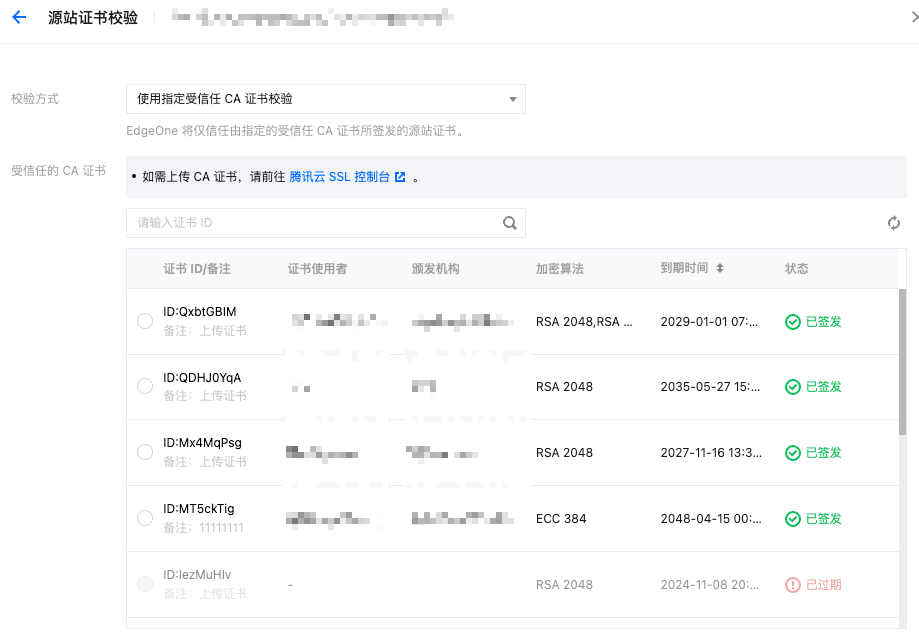Select radio button for certificate QDHJ0YqA
This screenshot has width=919, height=643.
[145, 387]
